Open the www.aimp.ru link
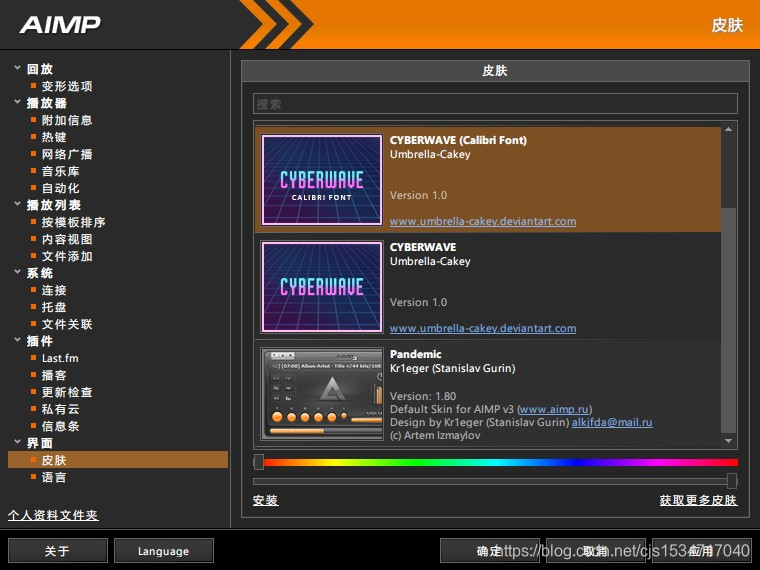 click(554, 409)
